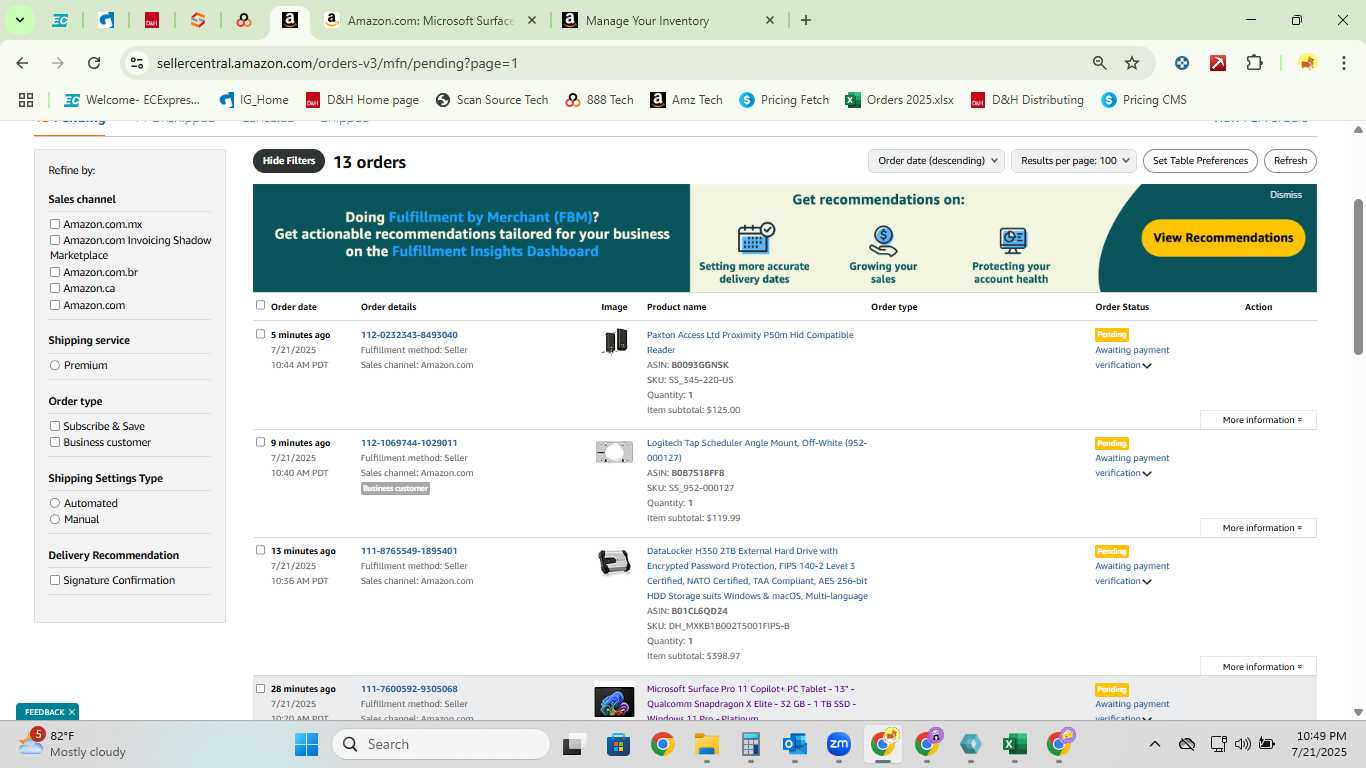Switch to the pinned red D&H tab

pyautogui.click(x=152, y=20)
